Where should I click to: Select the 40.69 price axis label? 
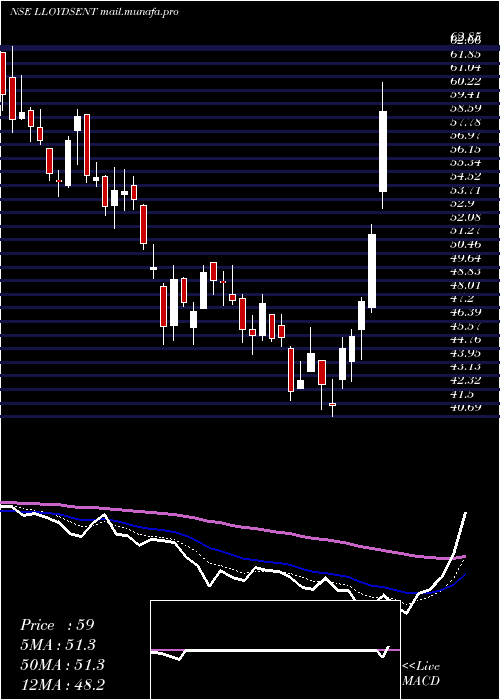coord(466,408)
